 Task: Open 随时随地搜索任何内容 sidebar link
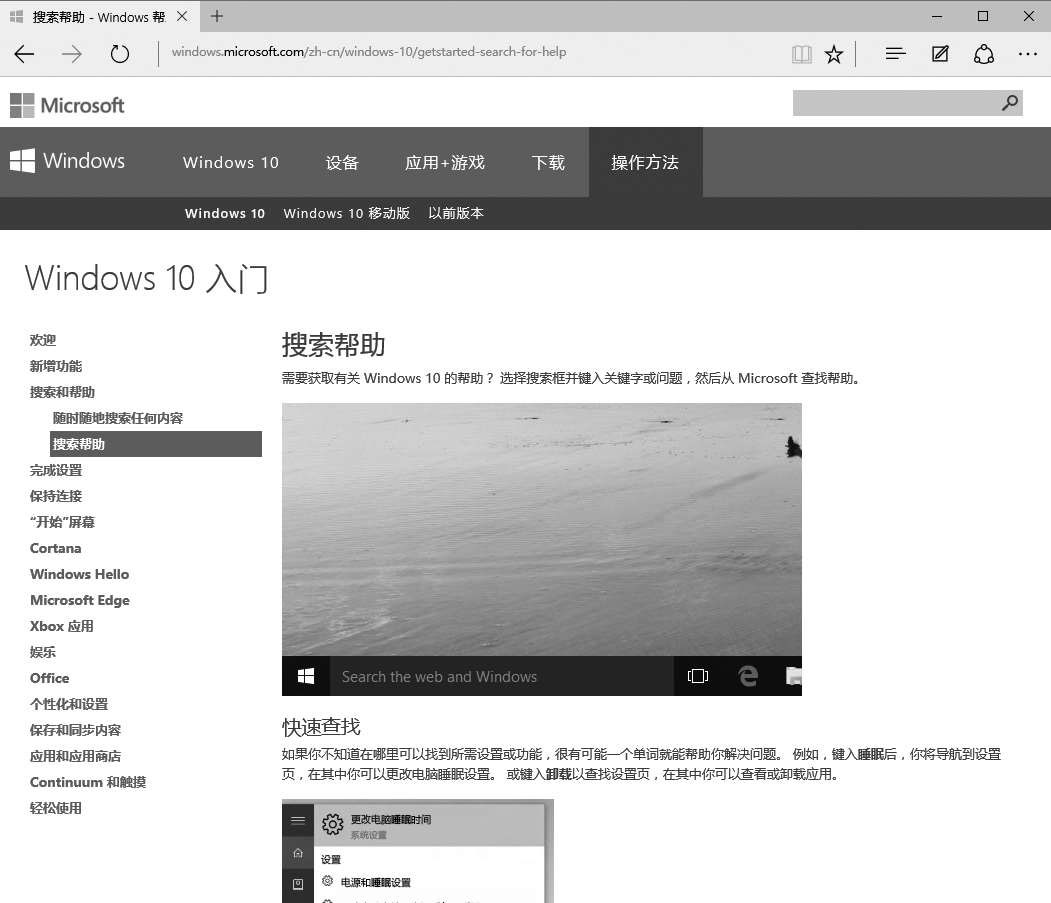pos(118,418)
